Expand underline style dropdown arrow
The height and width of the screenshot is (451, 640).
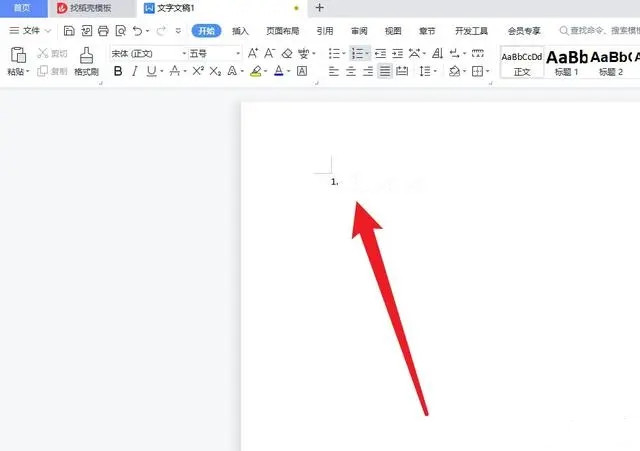click(x=162, y=72)
